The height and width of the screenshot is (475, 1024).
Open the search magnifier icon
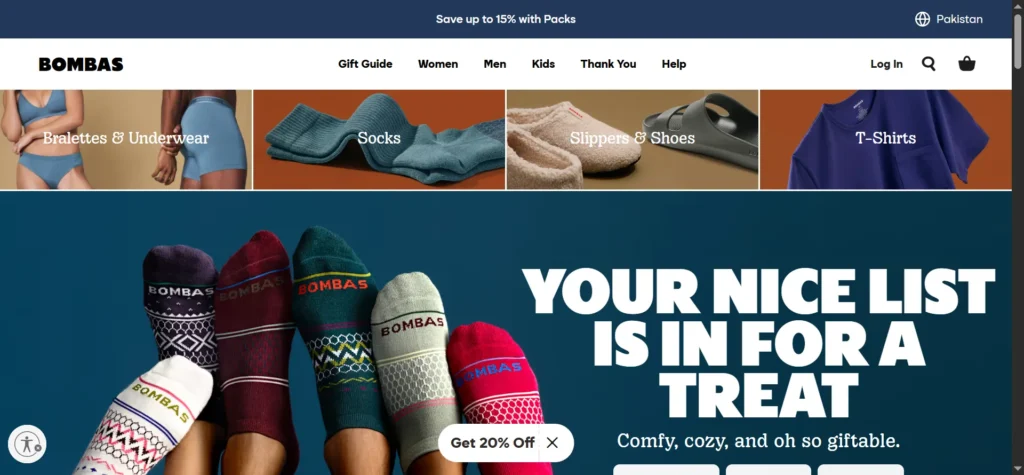928,63
